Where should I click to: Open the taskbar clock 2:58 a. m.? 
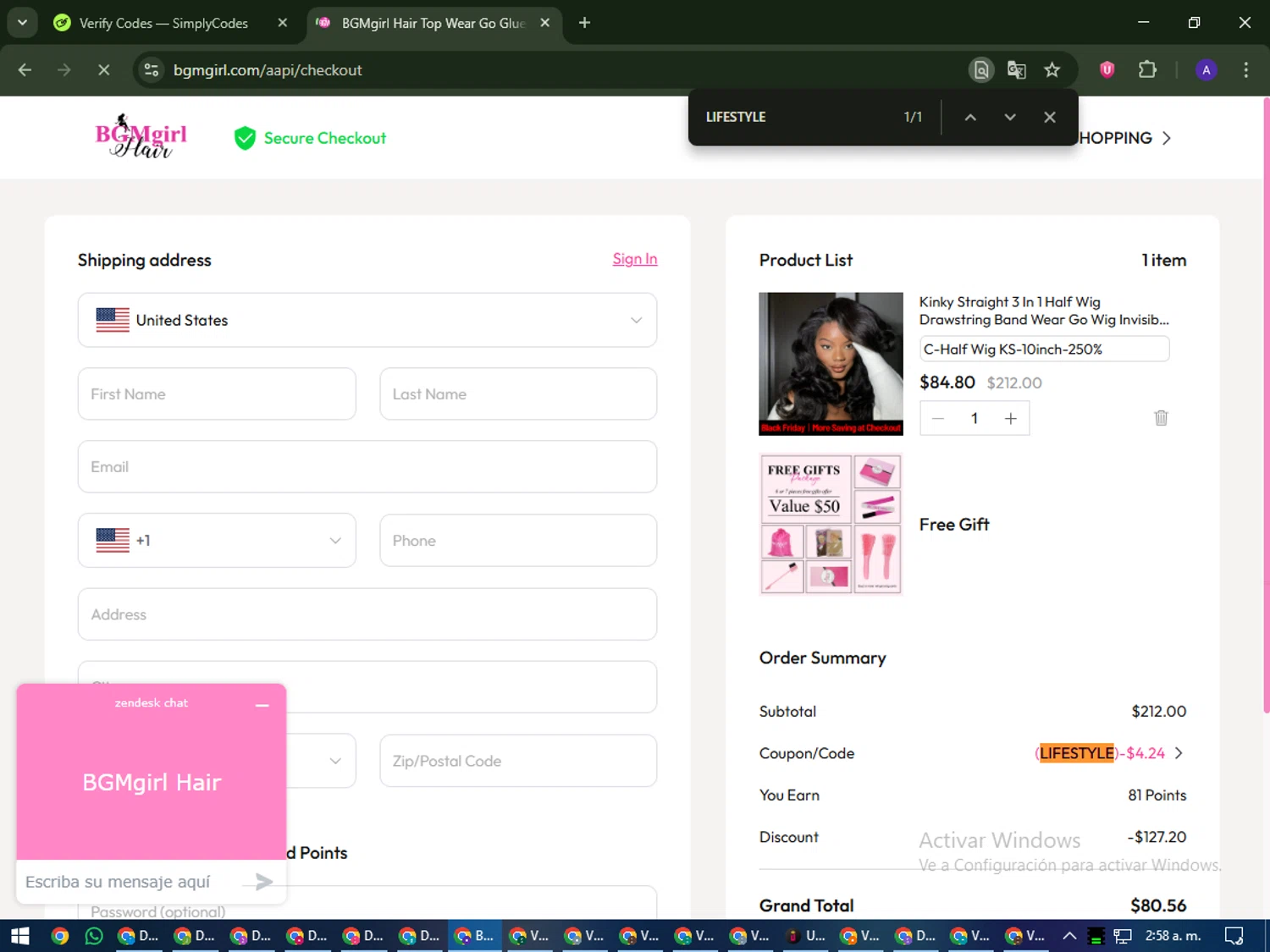tap(1173, 935)
